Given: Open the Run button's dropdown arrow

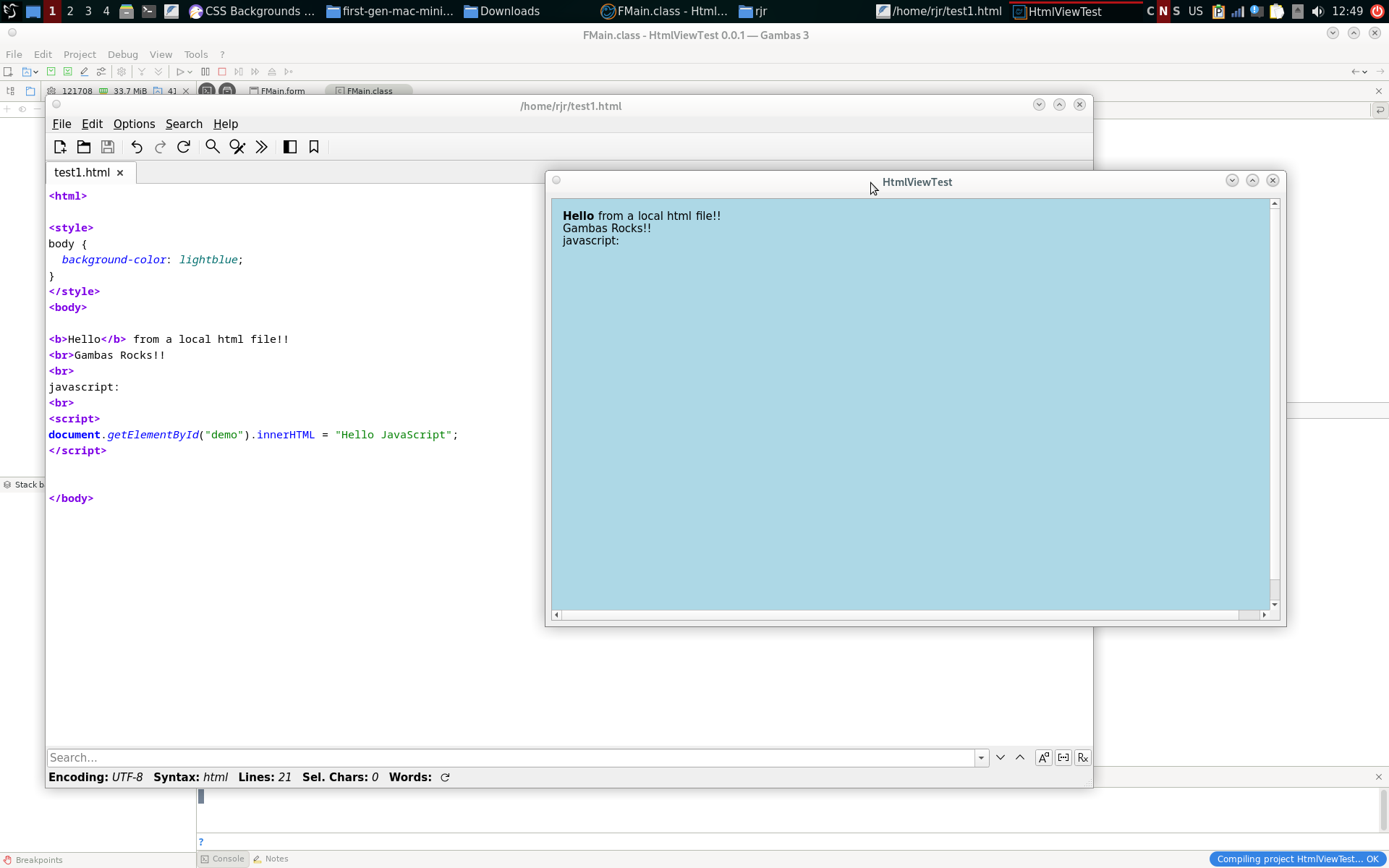Looking at the screenshot, I should coord(190,72).
